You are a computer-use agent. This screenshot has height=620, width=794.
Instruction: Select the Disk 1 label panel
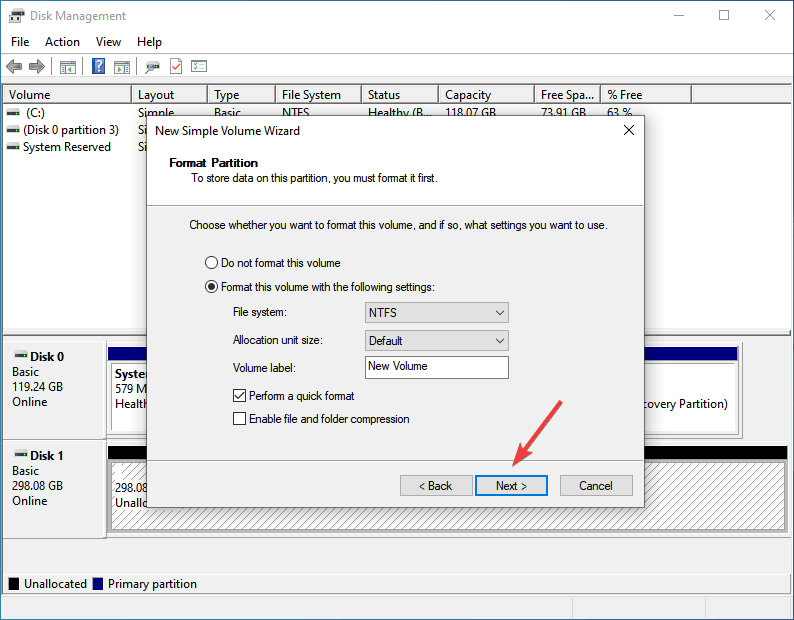(54, 488)
